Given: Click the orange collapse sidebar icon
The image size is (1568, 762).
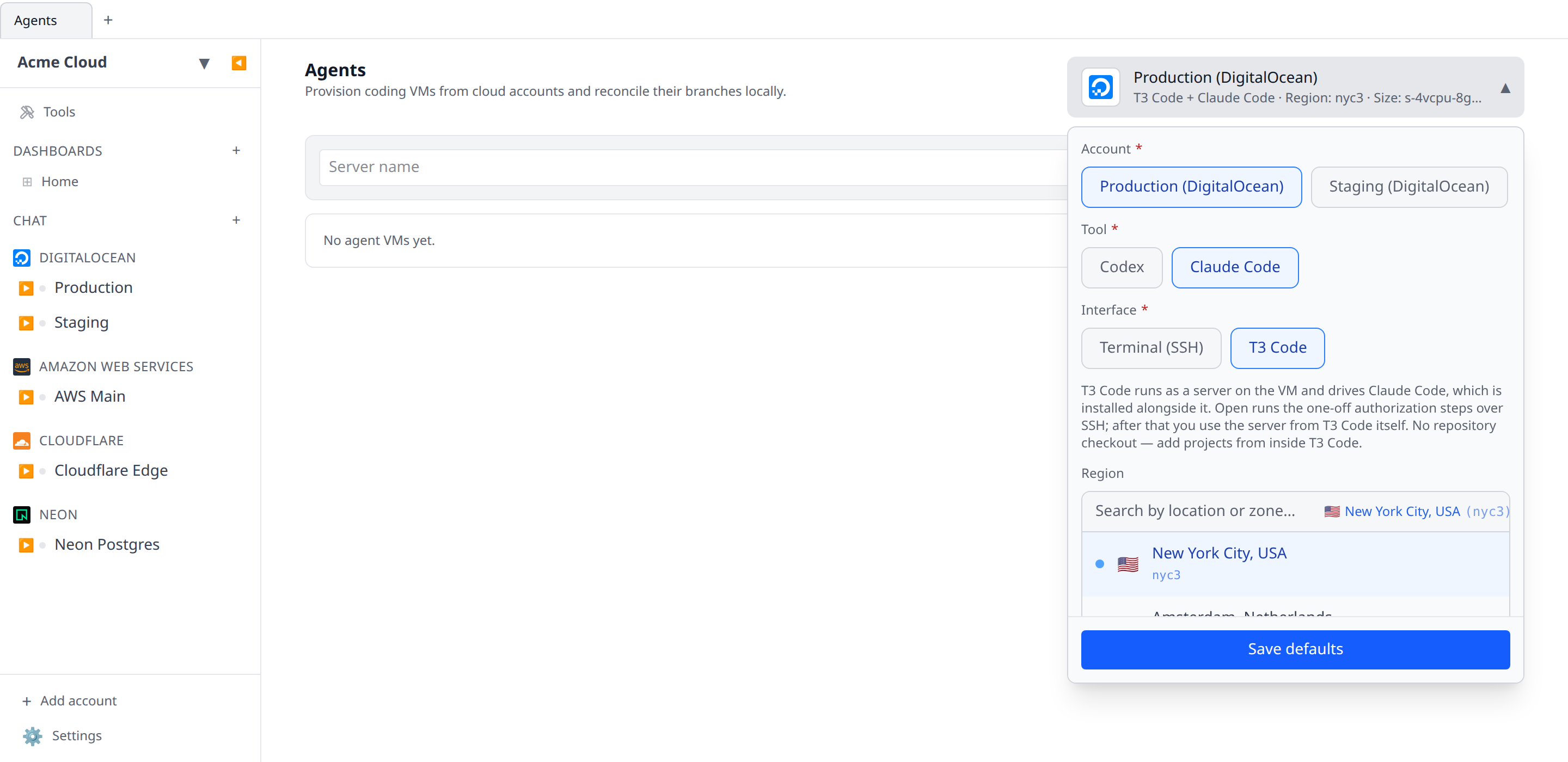Looking at the screenshot, I should point(238,63).
